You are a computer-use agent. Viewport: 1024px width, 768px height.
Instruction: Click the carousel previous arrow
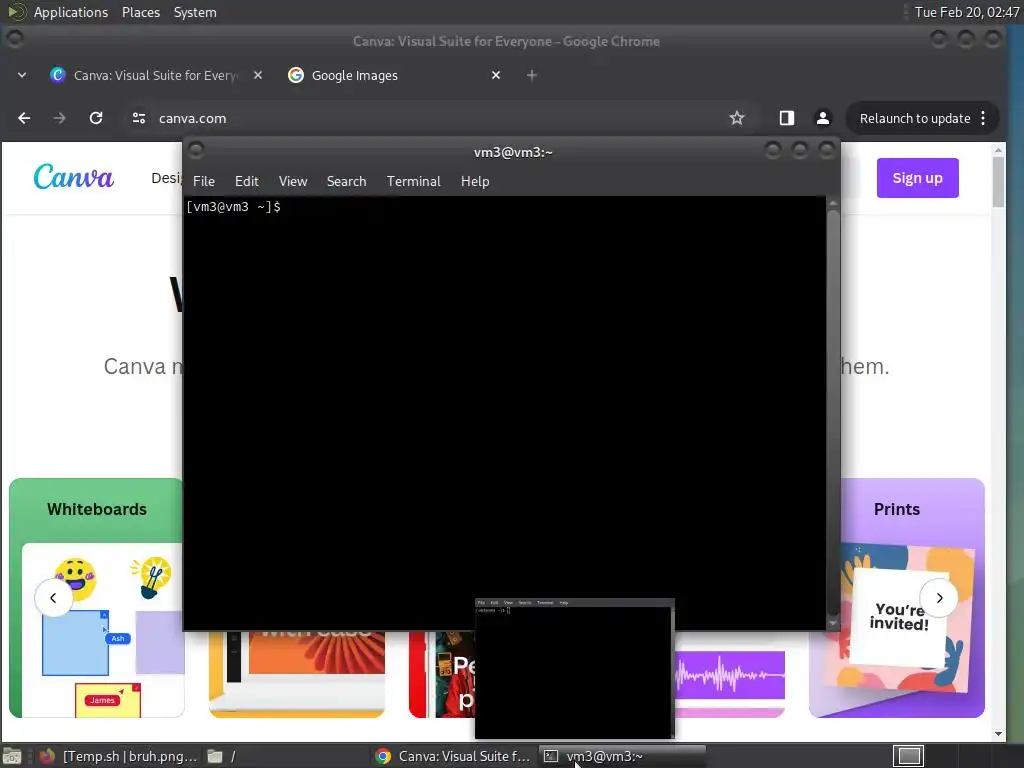click(x=53, y=598)
